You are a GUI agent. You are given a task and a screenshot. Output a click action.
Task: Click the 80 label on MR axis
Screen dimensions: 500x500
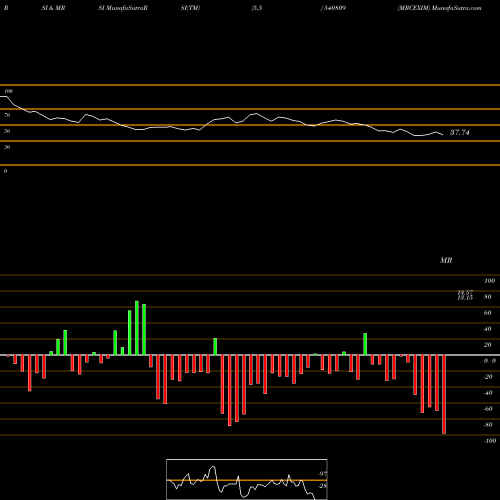(488, 297)
